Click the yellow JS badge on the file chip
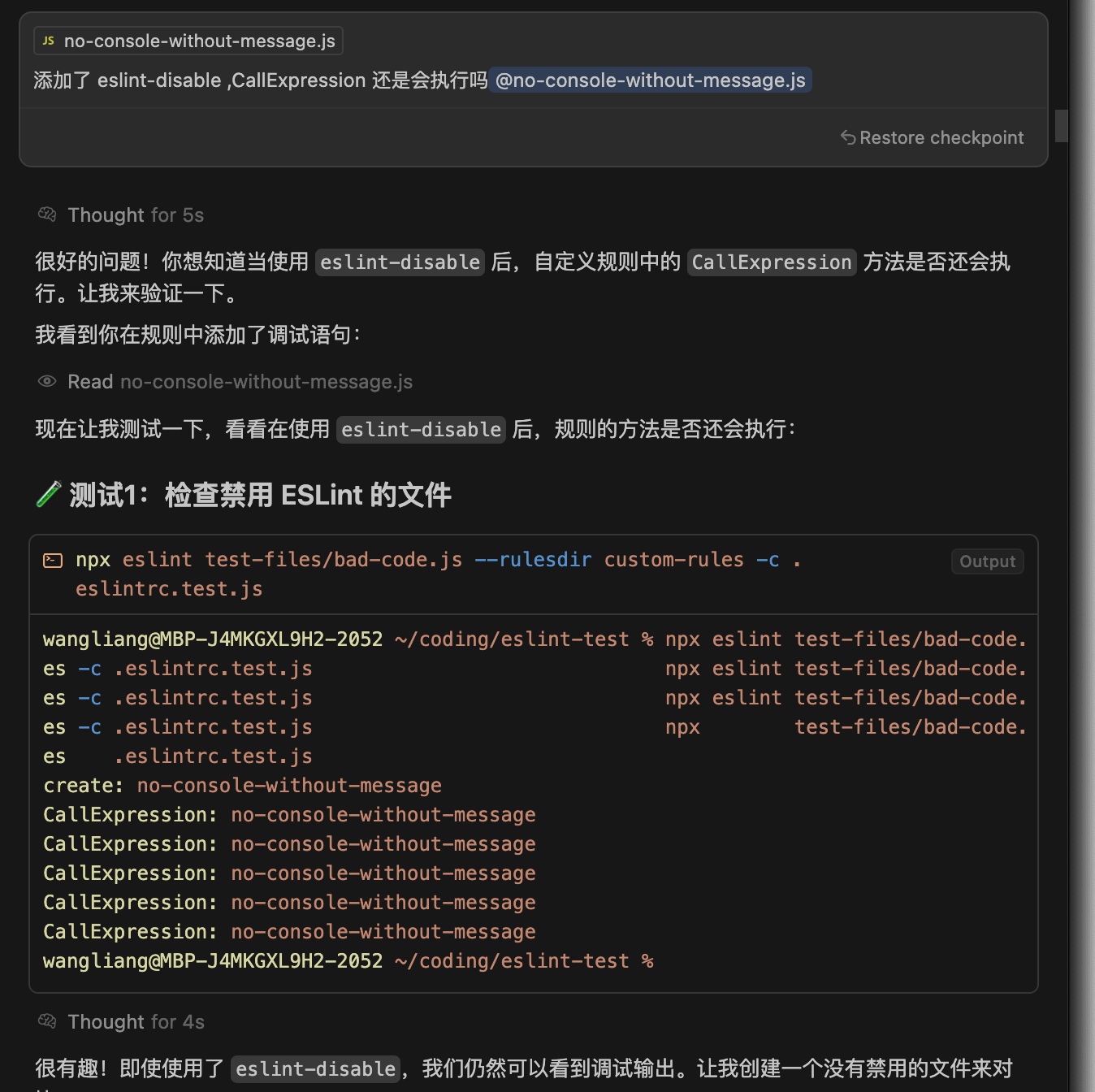Viewport: 1095px width, 1092px height. tap(48, 40)
